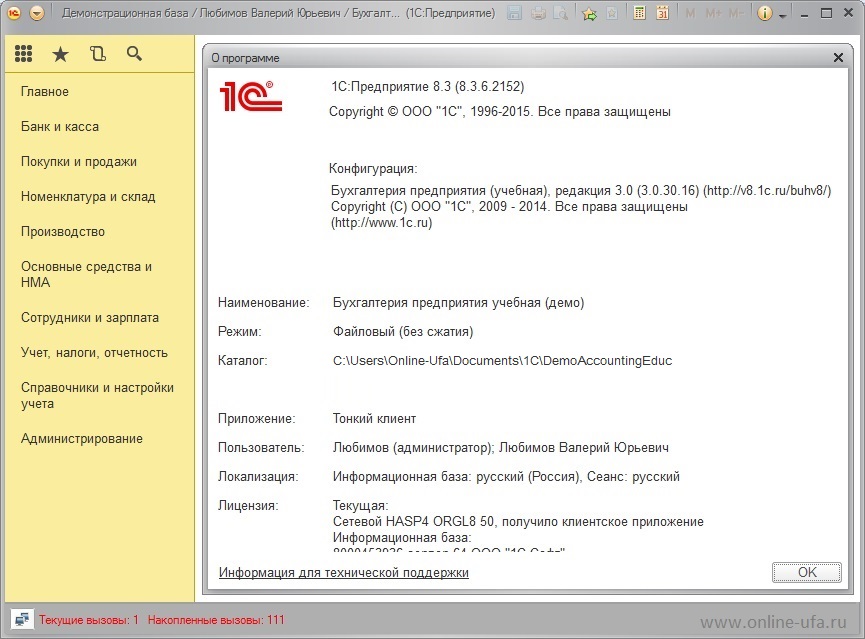Click the text (http://www.1c.ru)
This screenshot has height=639, width=865.
pyautogui.click(x=381, y=222)
